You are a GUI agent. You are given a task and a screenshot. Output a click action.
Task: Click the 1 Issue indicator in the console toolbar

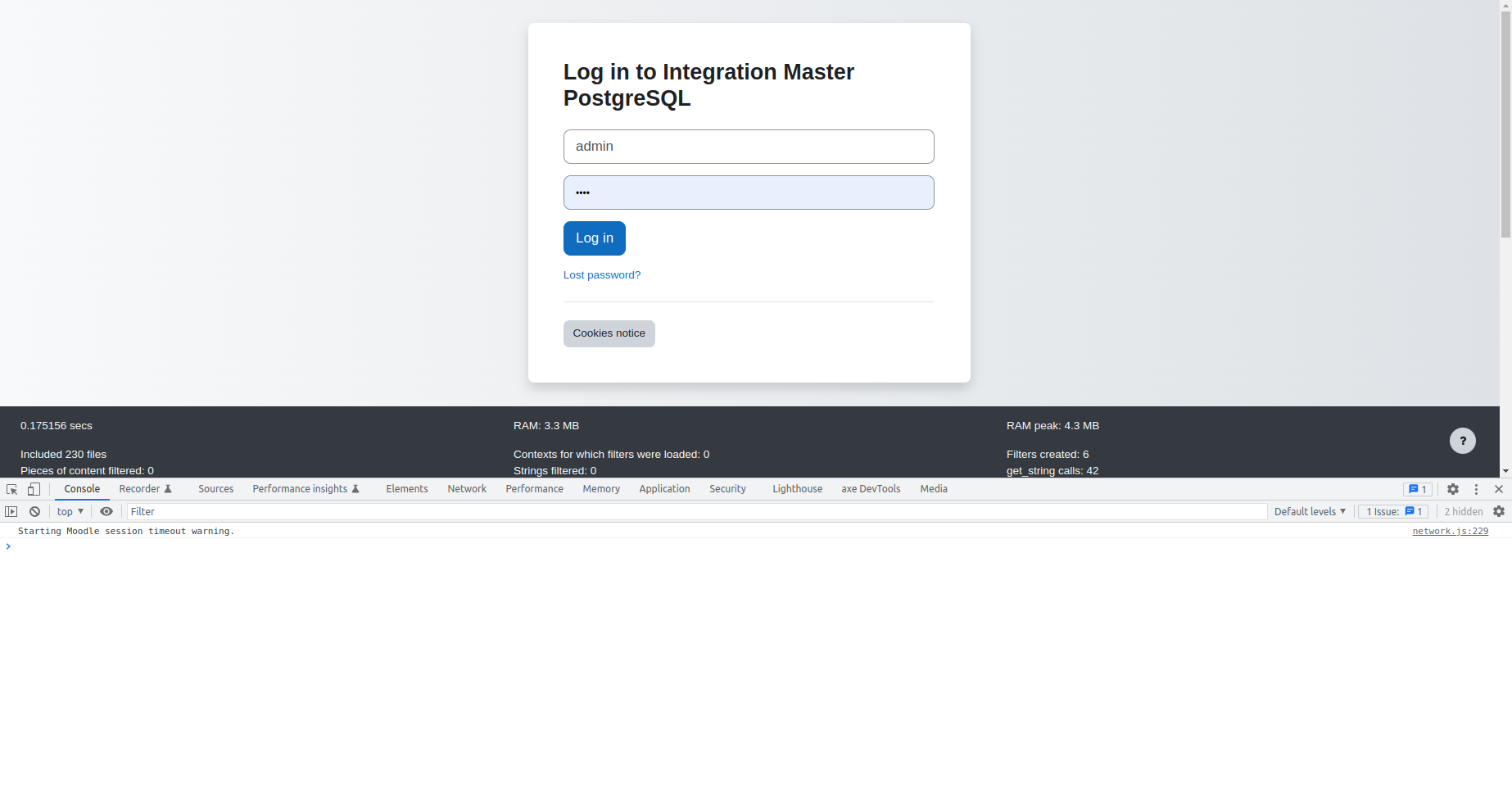tap(1393, 511)
